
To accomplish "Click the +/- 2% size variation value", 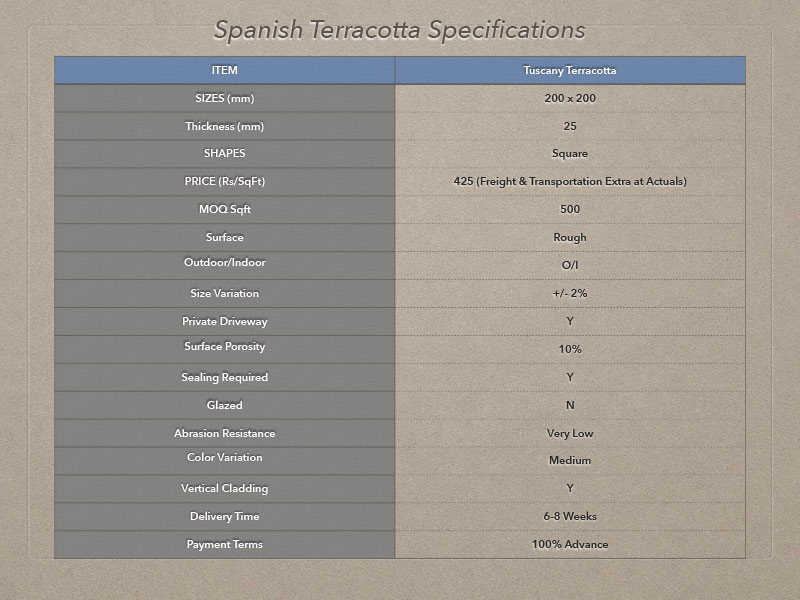I will [570, 293].
